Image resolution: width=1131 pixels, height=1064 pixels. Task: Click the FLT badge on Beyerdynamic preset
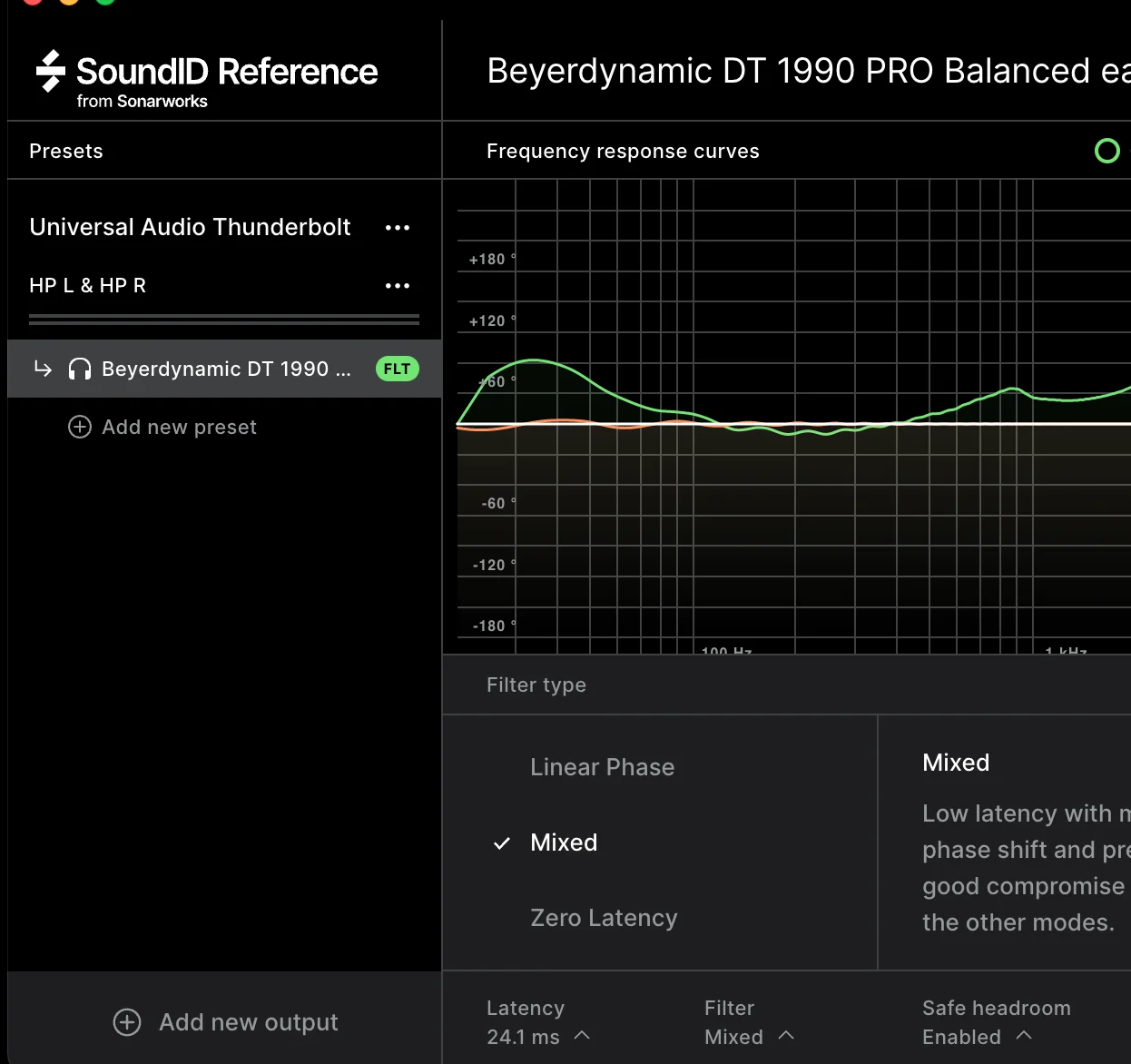(x=398, y=369)
